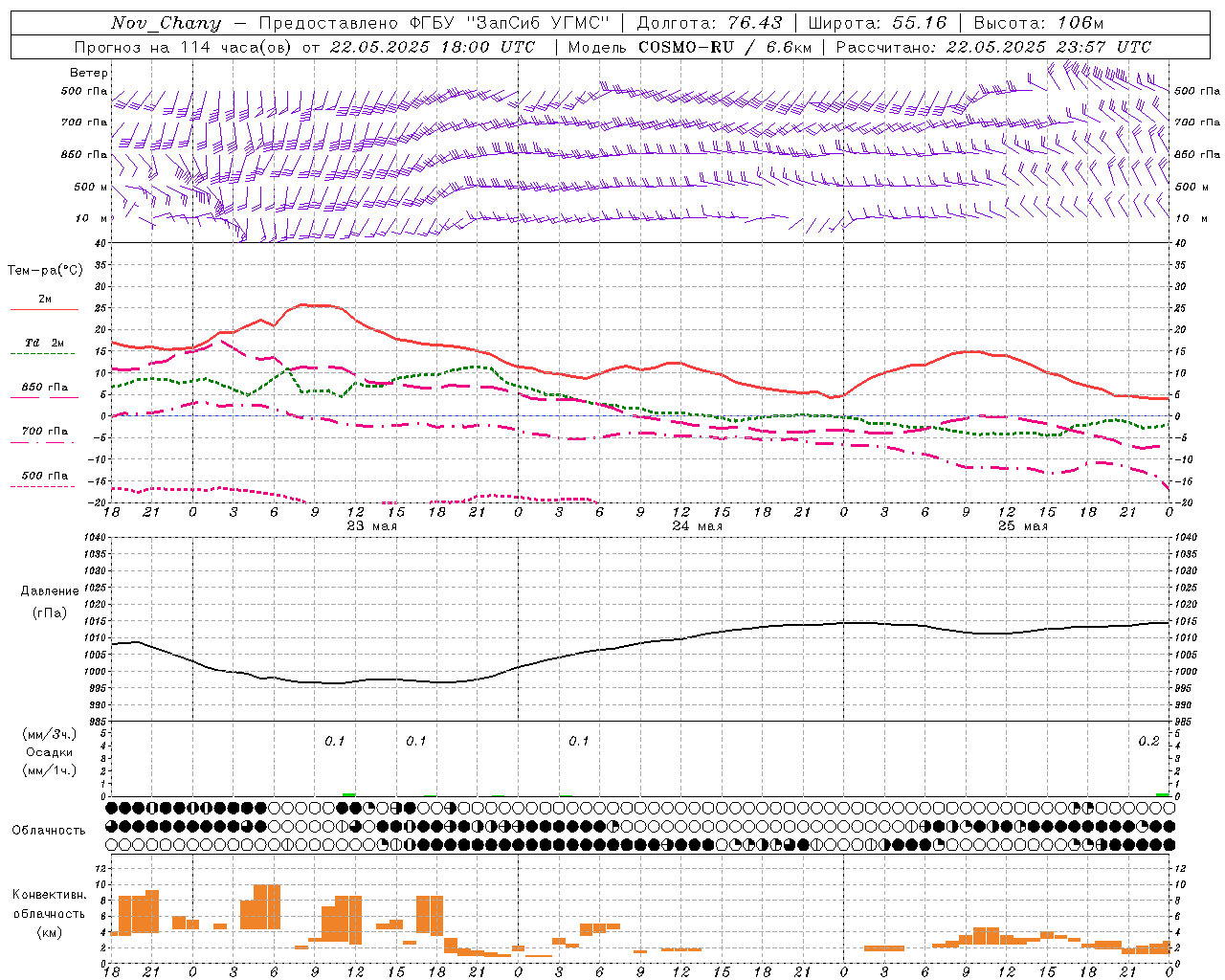Click the Td 2м dew point legend entry
The width and height of the screenshot is (1225, 980).
pyautogui.click(x=45, y=343)
